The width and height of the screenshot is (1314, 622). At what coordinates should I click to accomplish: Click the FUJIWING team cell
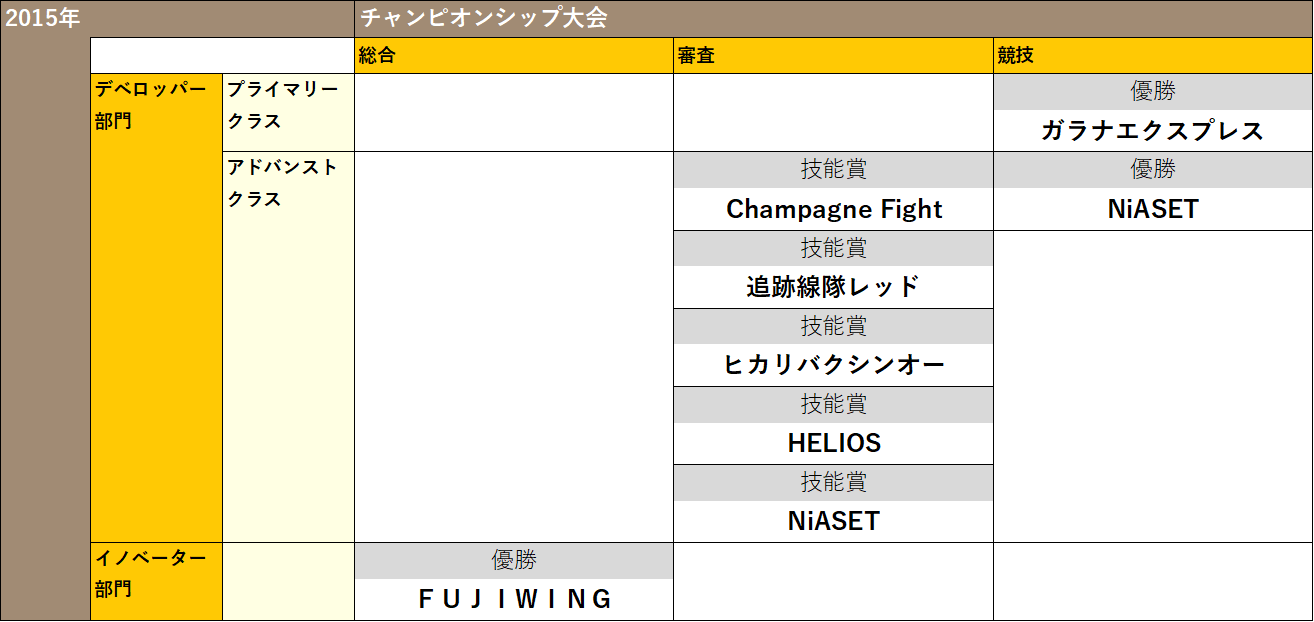(514, 599)
